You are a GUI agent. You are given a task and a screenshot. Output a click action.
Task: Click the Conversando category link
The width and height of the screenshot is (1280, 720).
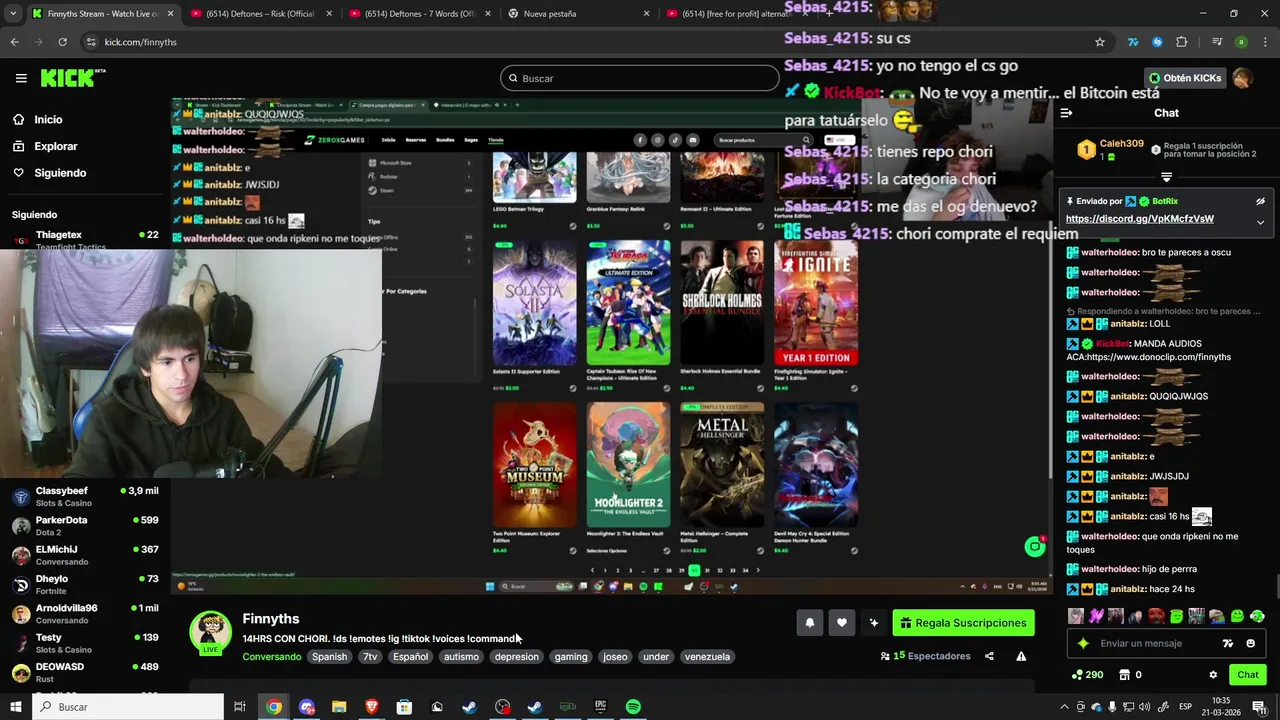coord(271,657)
